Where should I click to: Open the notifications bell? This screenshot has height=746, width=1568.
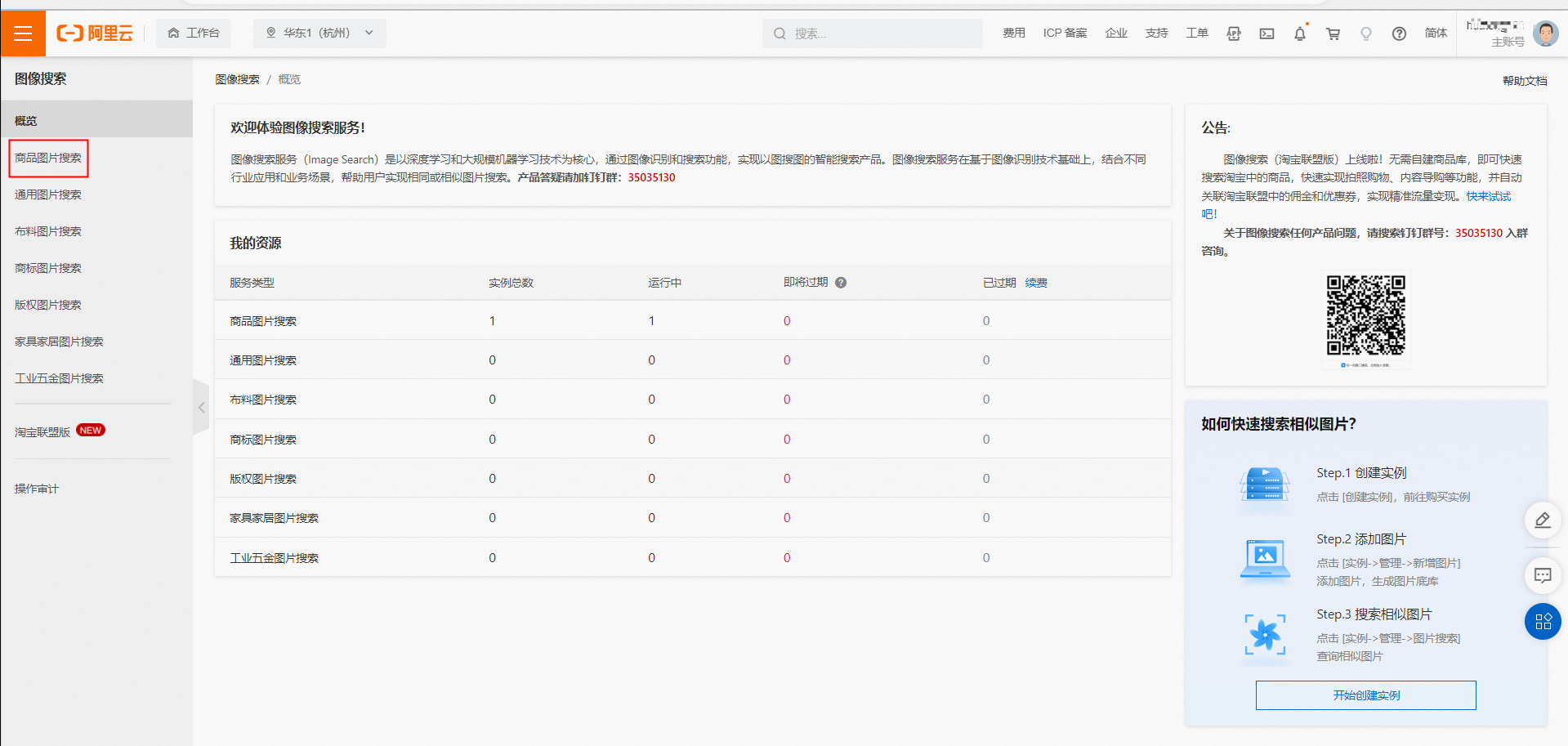pos(1300,34)
